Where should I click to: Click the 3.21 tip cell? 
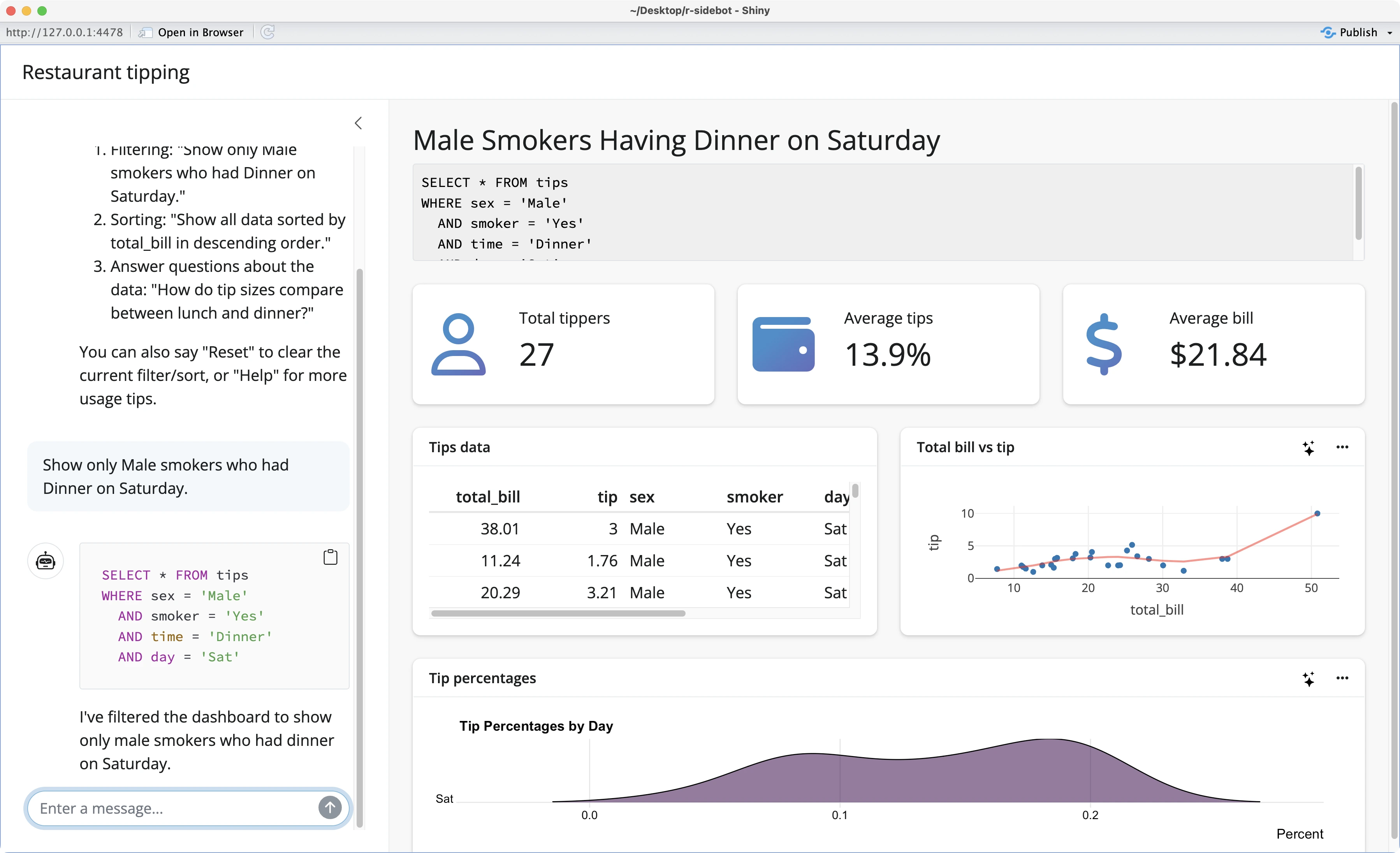[602, 592]
